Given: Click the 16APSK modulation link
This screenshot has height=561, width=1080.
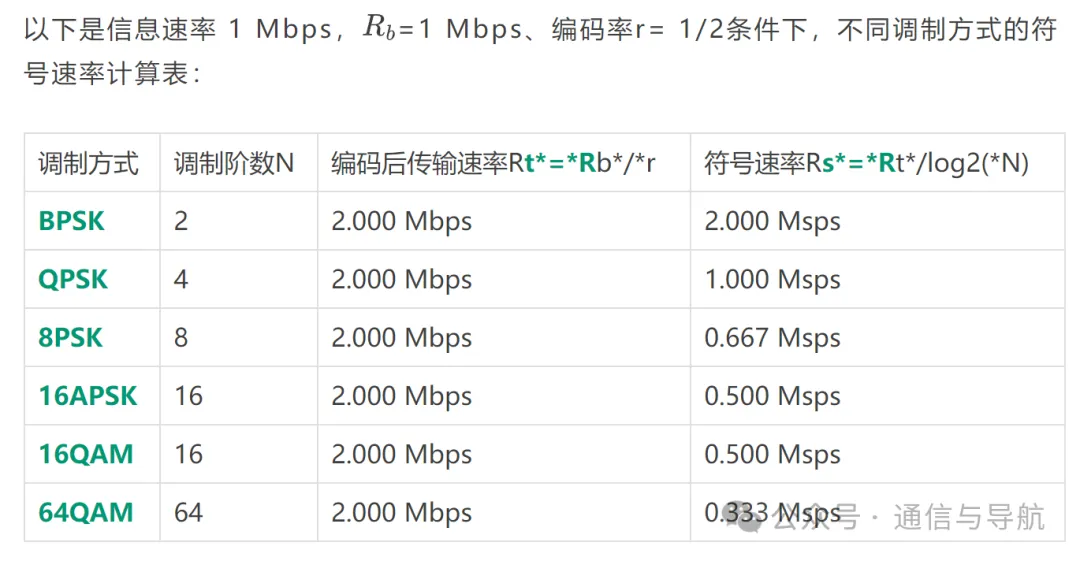Looking at the screenshot, I should tap(87, 396).
